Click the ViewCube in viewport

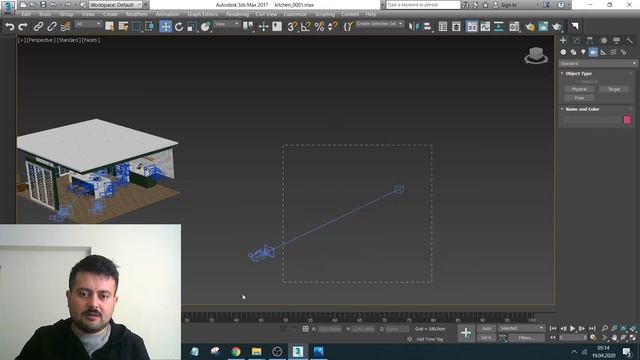pos(536,55)
